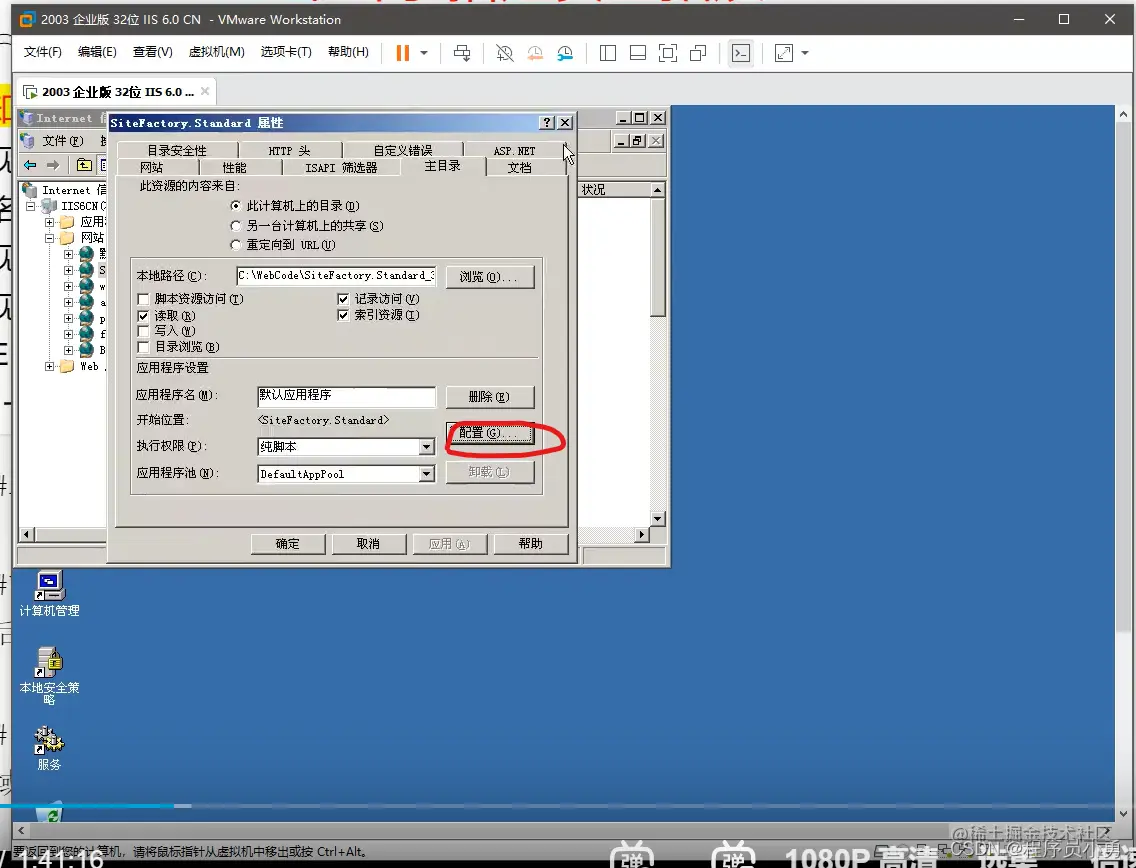Uncheck the 索引资源 checkbox
1136x868 pixels.
point(343,315)
